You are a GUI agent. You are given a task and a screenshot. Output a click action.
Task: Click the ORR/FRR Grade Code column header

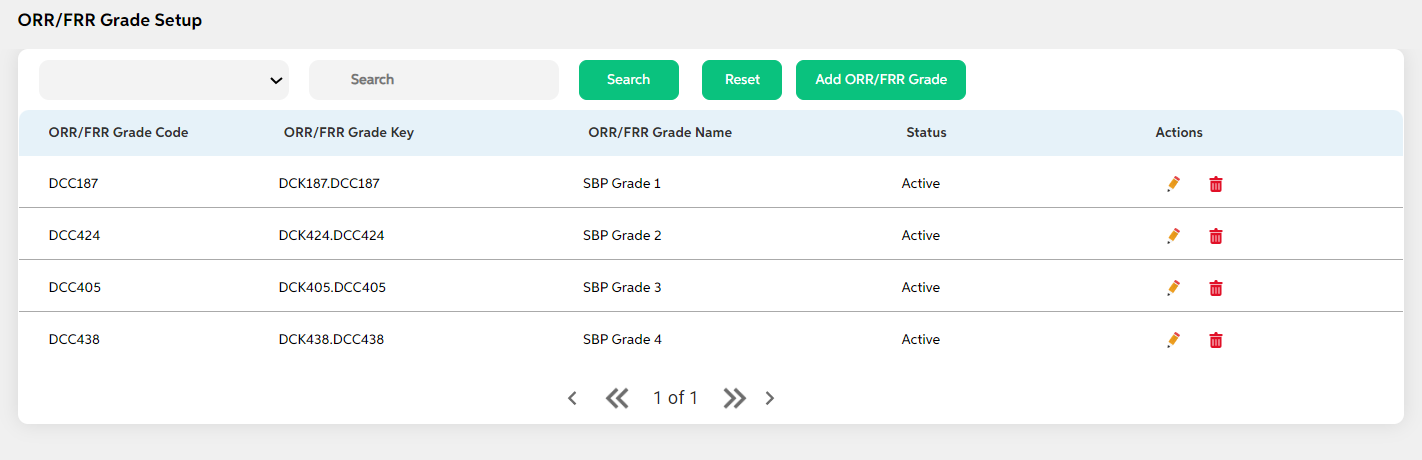[118, 133]
